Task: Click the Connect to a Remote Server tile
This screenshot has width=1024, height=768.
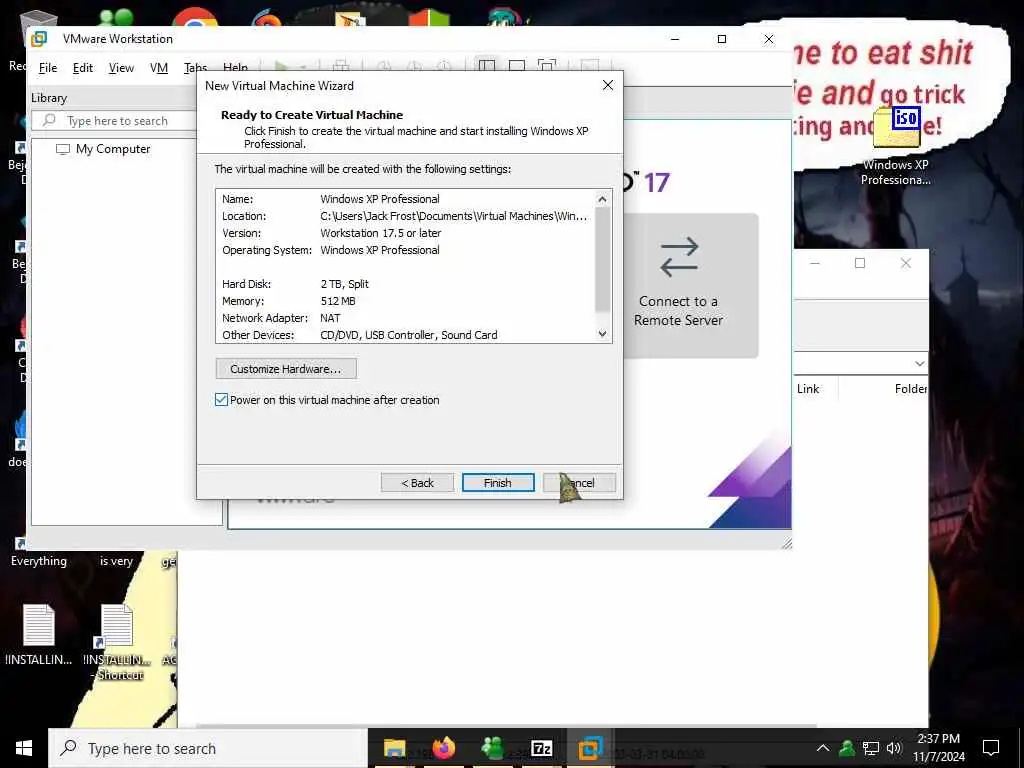Action: (691, 285)
